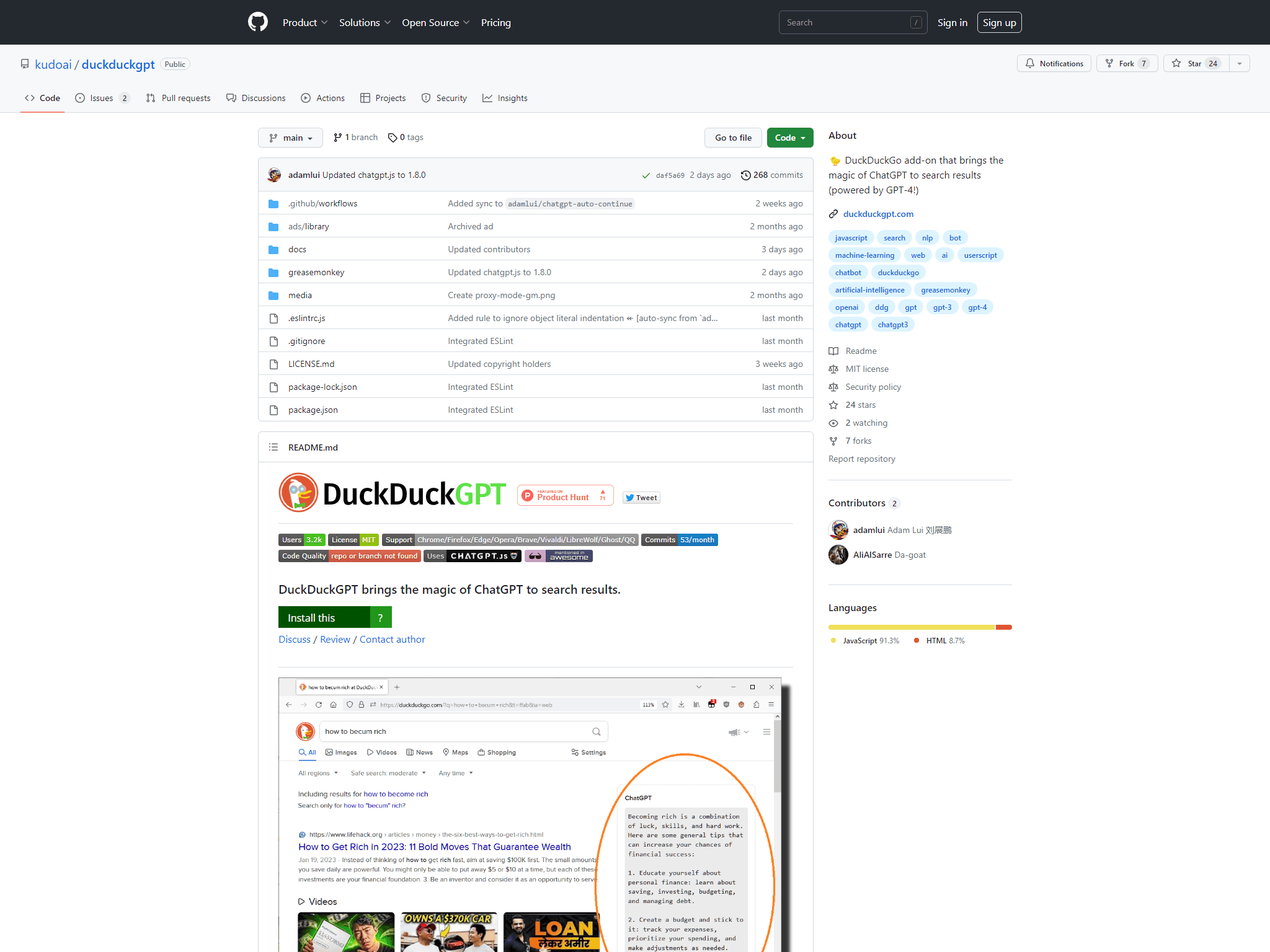Open the Review link
The width and height of the screenshot is (1270, 952).
click(335, 639)
